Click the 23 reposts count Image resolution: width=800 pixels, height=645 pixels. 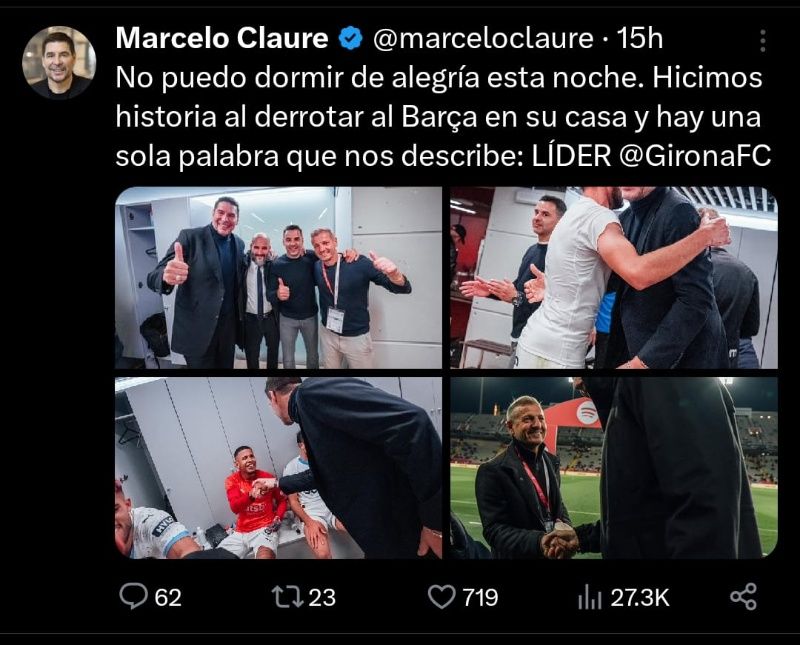click(x=322, y=598)
